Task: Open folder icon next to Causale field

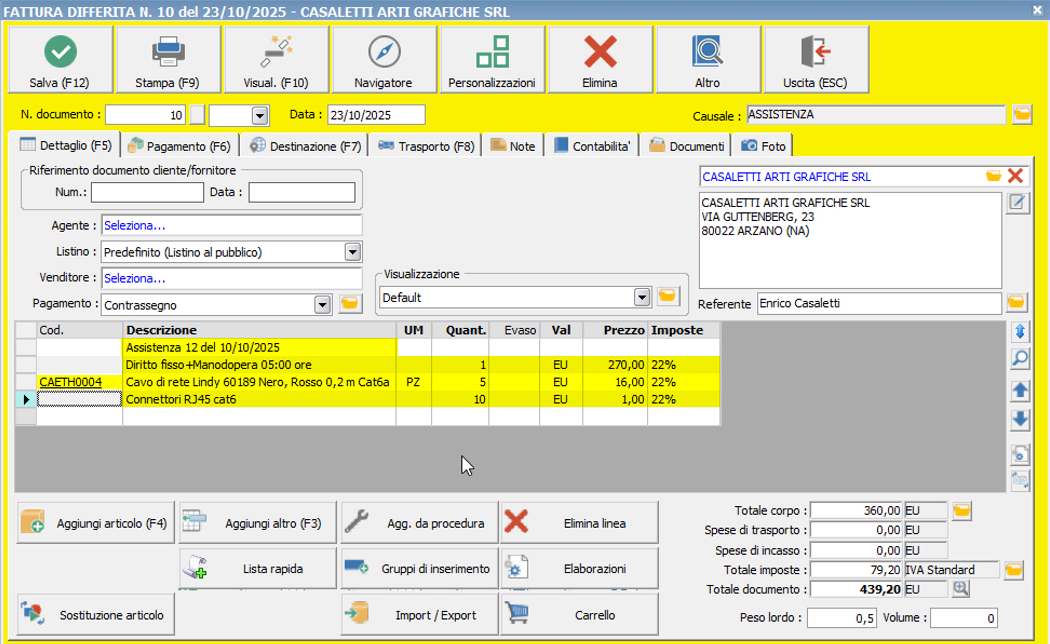Action: tap(1021, 114)
